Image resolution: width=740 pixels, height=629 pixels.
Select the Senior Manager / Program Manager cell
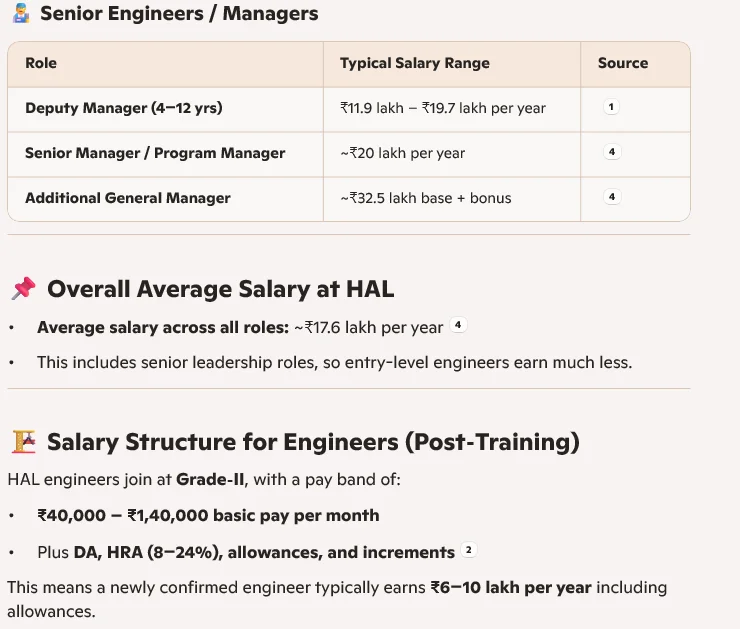tap(155, 153)
